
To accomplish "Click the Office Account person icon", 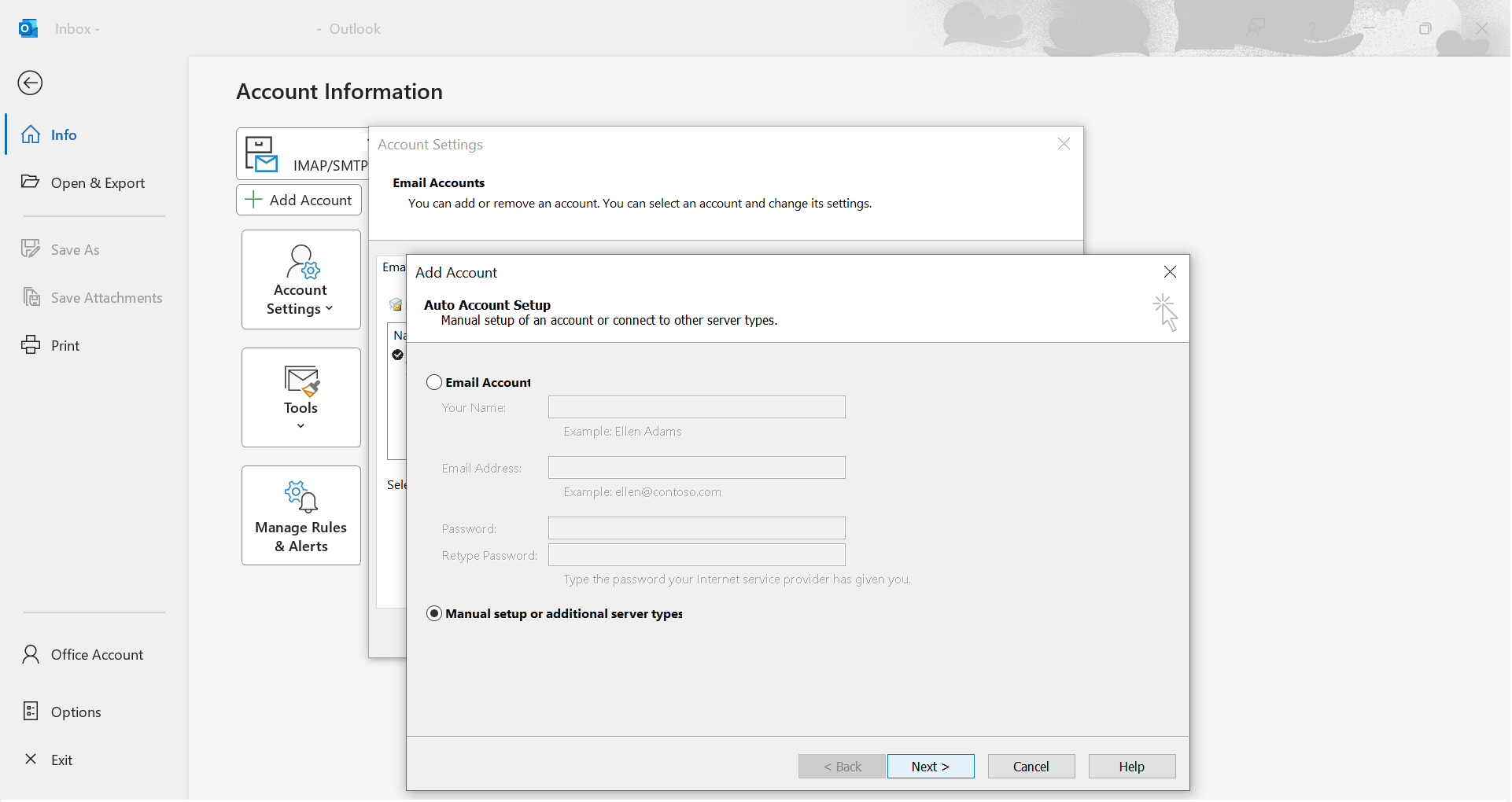I will 31,654.
